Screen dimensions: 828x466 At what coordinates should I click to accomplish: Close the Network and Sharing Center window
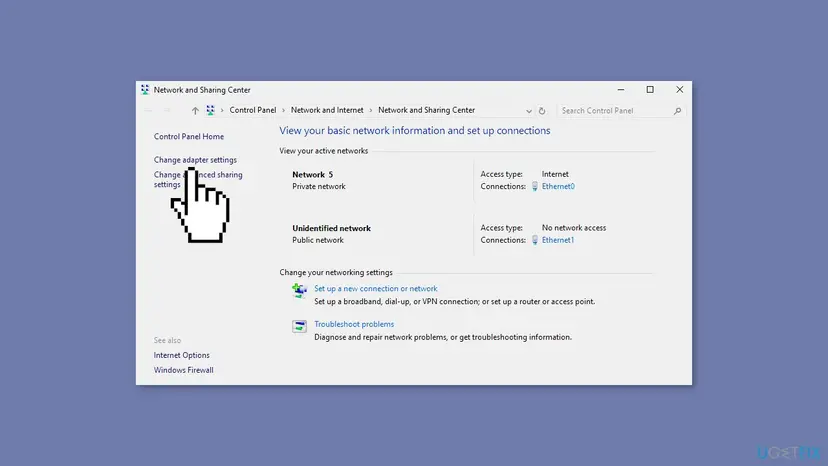point(680,90)
